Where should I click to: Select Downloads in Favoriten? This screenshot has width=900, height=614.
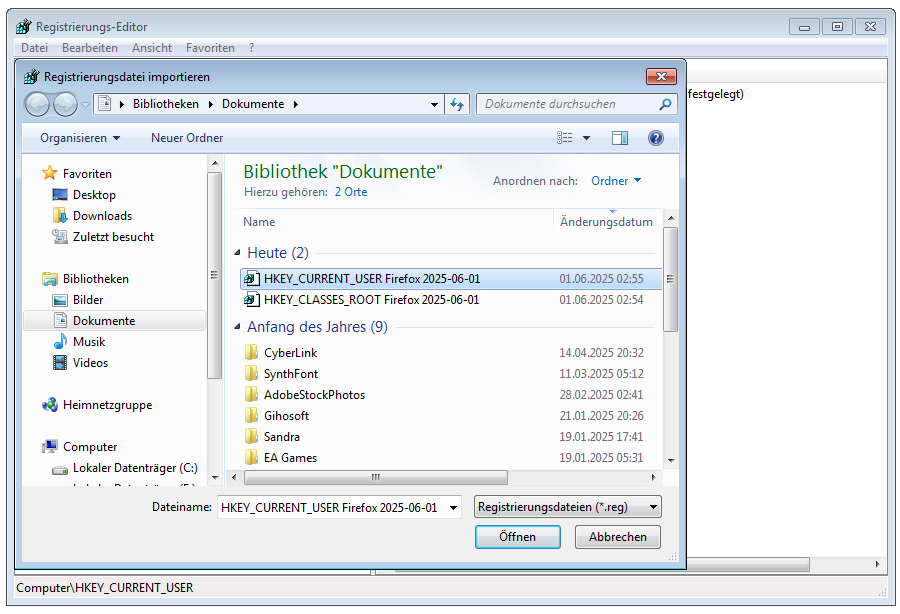[102, 216]
